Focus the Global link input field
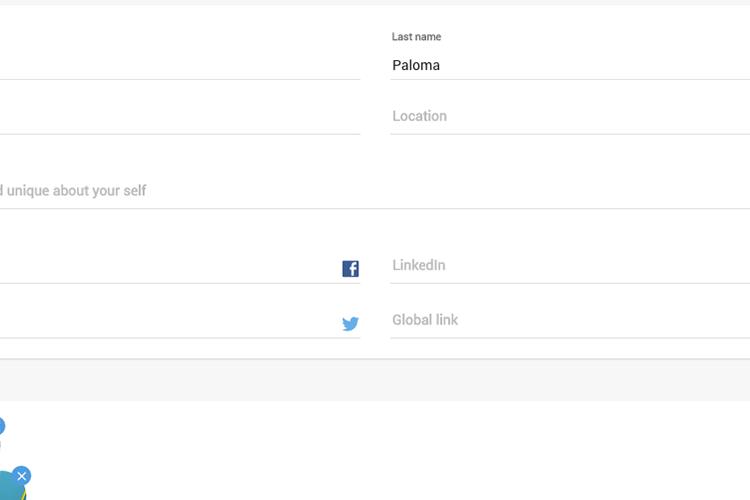 click(570, 320)
